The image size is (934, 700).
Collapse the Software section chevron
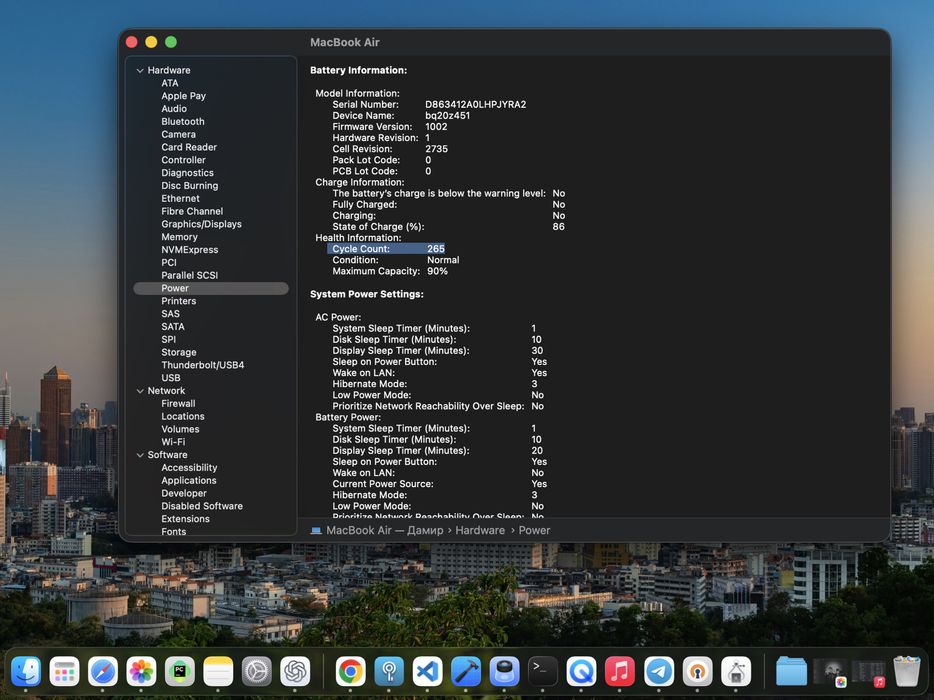[x=140, y=455]
